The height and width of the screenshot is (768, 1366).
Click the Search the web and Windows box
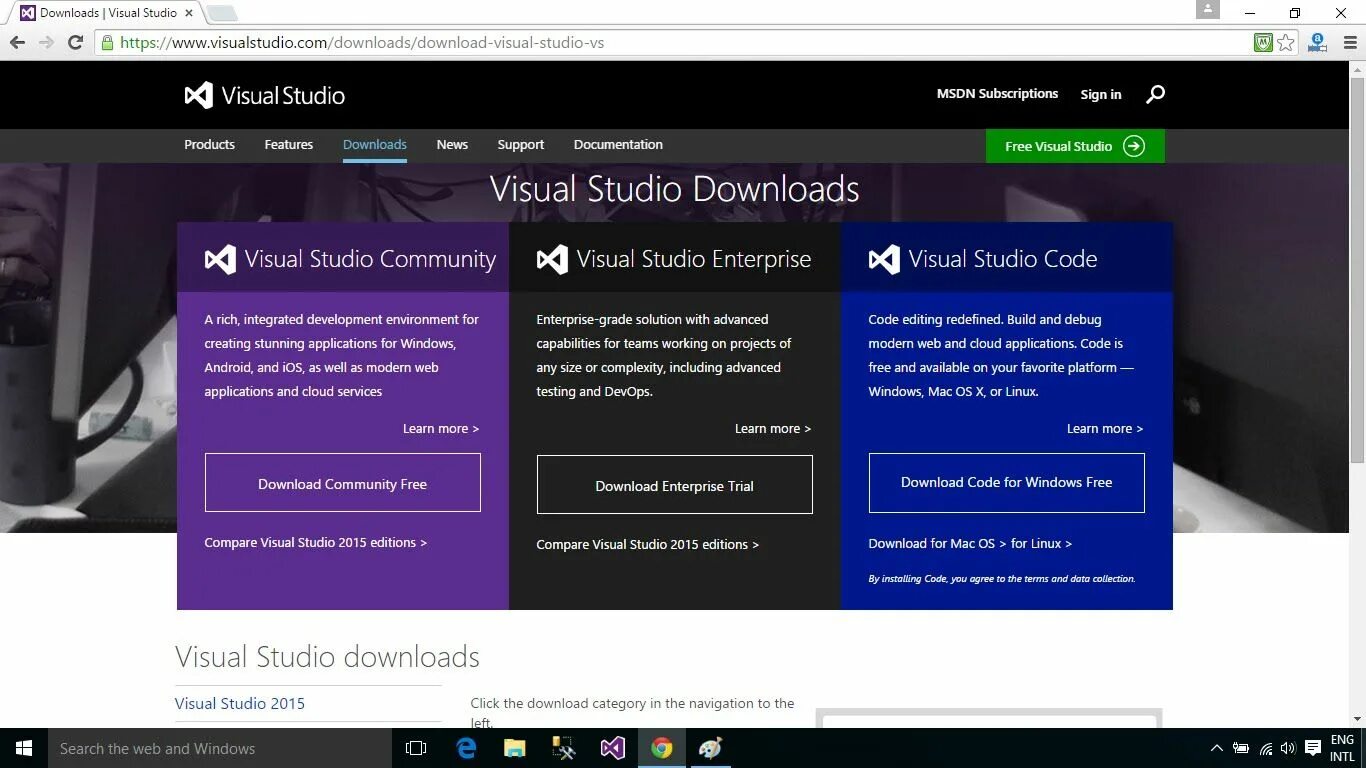click(220, 748)
